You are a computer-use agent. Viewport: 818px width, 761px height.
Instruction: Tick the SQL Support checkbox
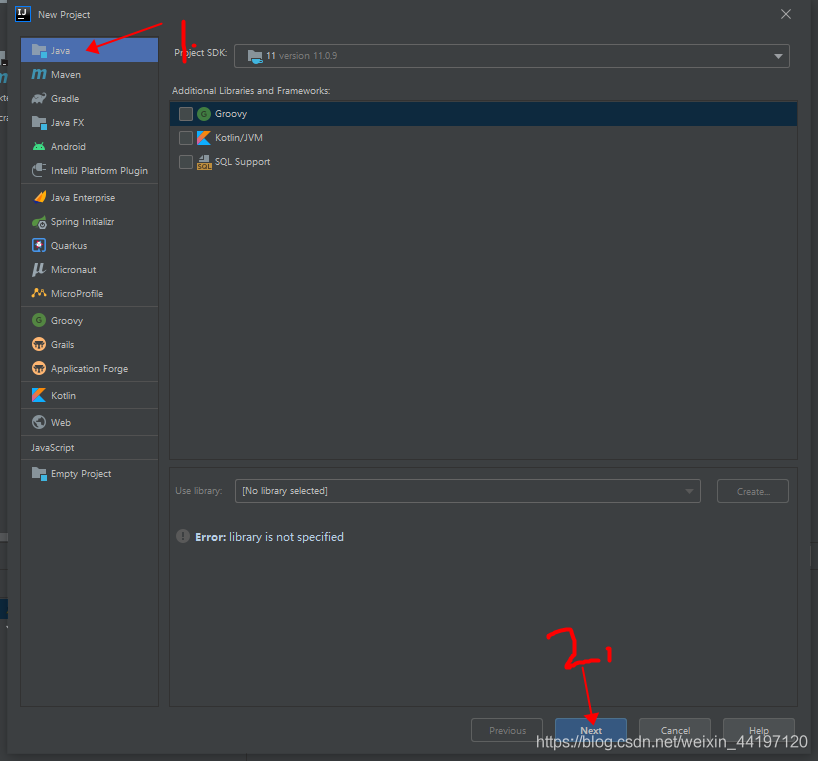[186, 162]
